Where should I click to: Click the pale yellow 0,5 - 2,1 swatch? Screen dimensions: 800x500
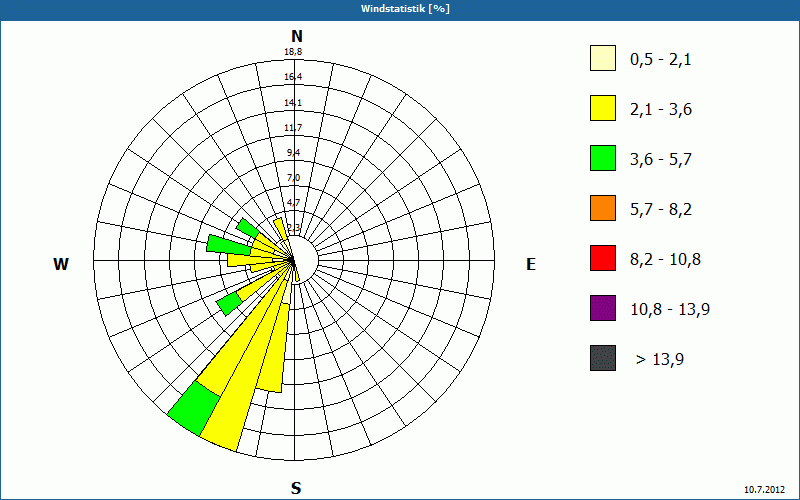tap(603, 58)
